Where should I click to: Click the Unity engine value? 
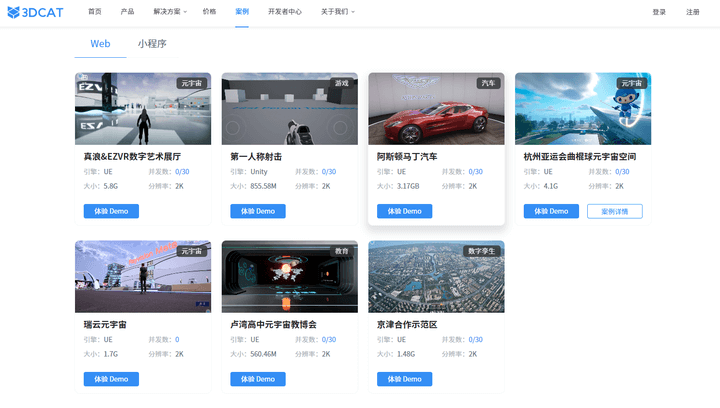(259, 172)
